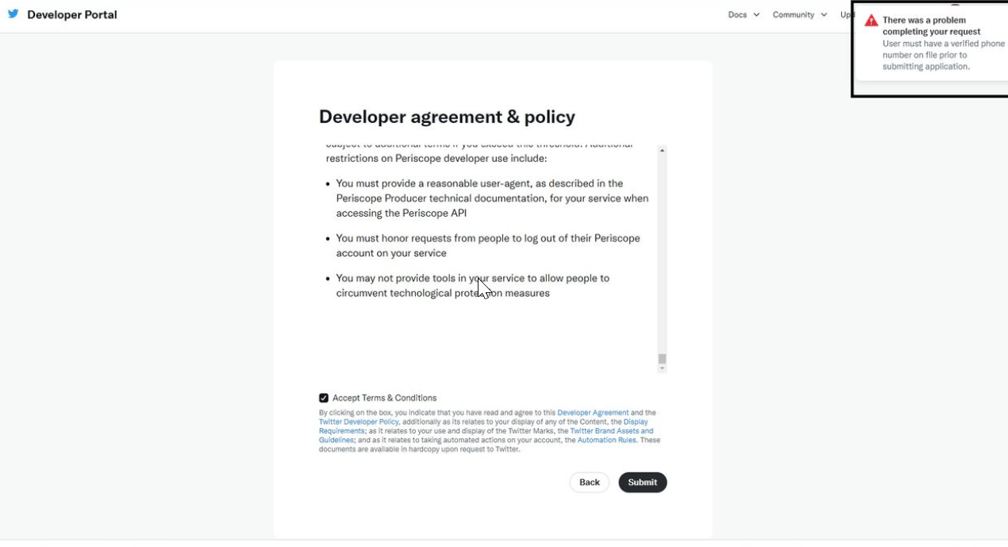Open the Community menu
Screen dimensions: 1008x547
coord(793,15)
